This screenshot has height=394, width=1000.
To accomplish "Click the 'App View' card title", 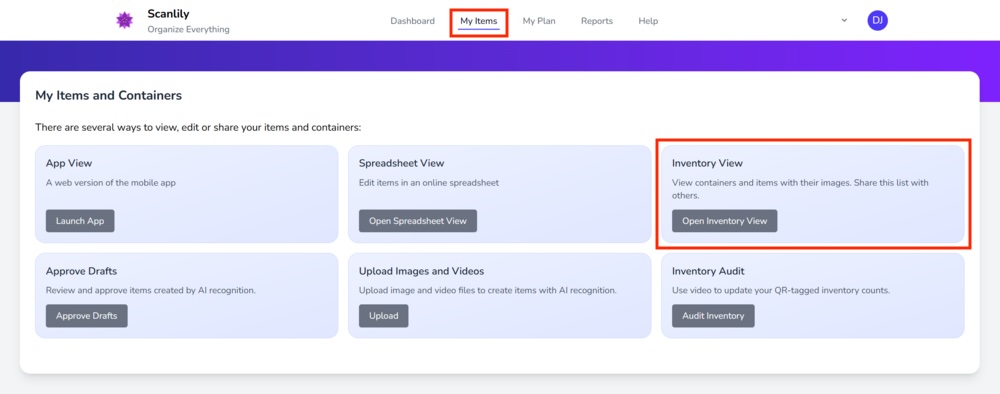I will pyautogui.click(x=69, y=163).
